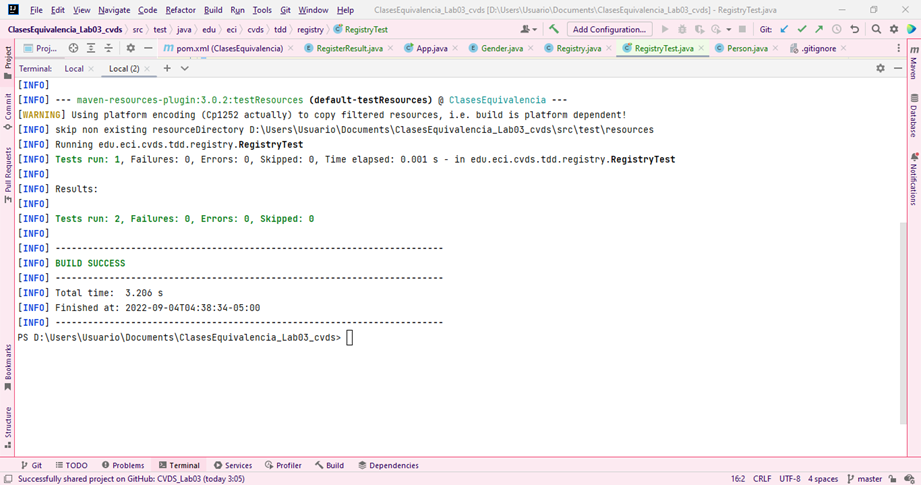Open Project panel options gear
Image resolution: width=921 pixels, height=485 pixels.
[x=130, y=48]
